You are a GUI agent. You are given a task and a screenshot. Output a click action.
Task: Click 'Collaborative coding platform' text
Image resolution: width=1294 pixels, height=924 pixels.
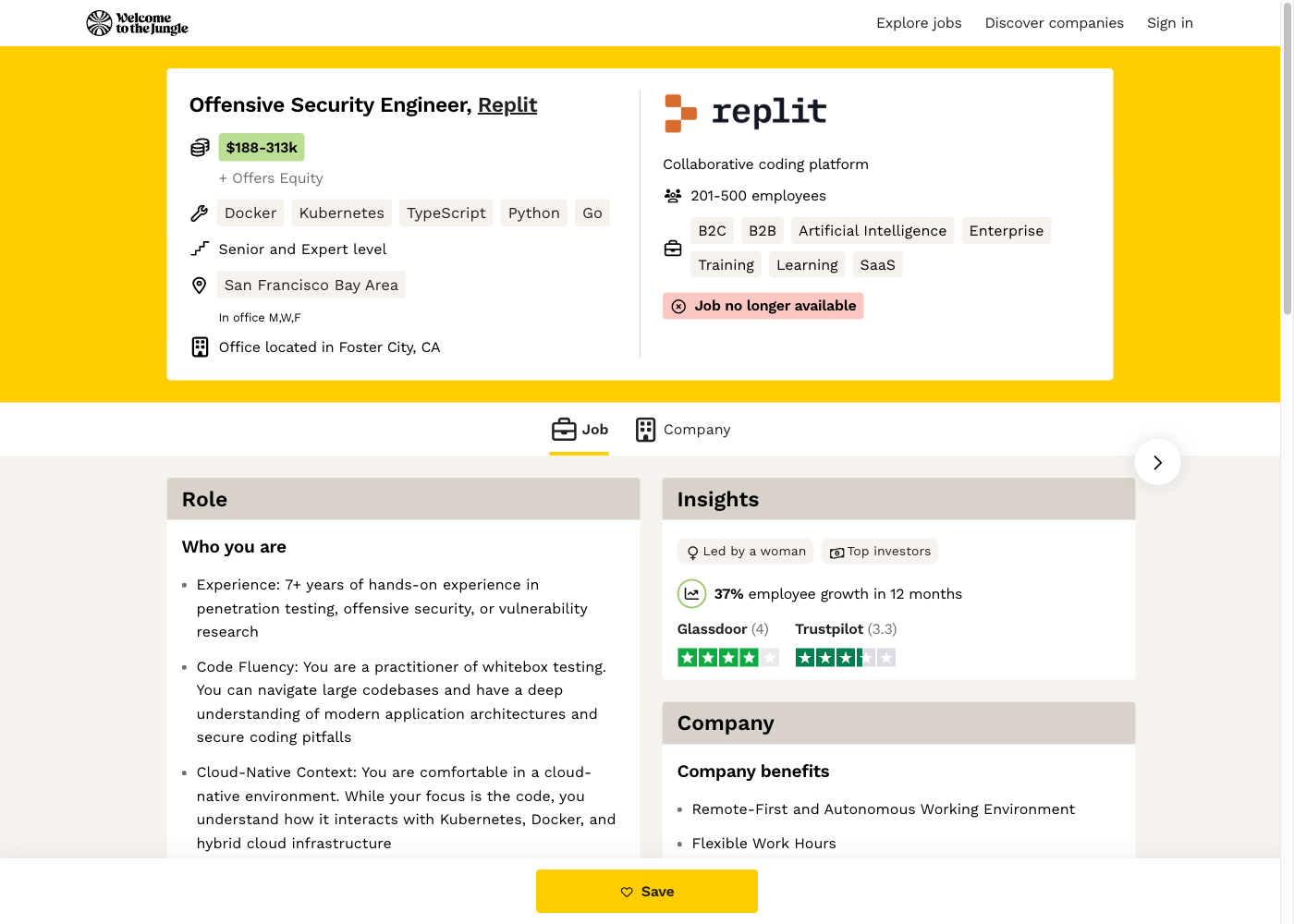coord(766,164)
